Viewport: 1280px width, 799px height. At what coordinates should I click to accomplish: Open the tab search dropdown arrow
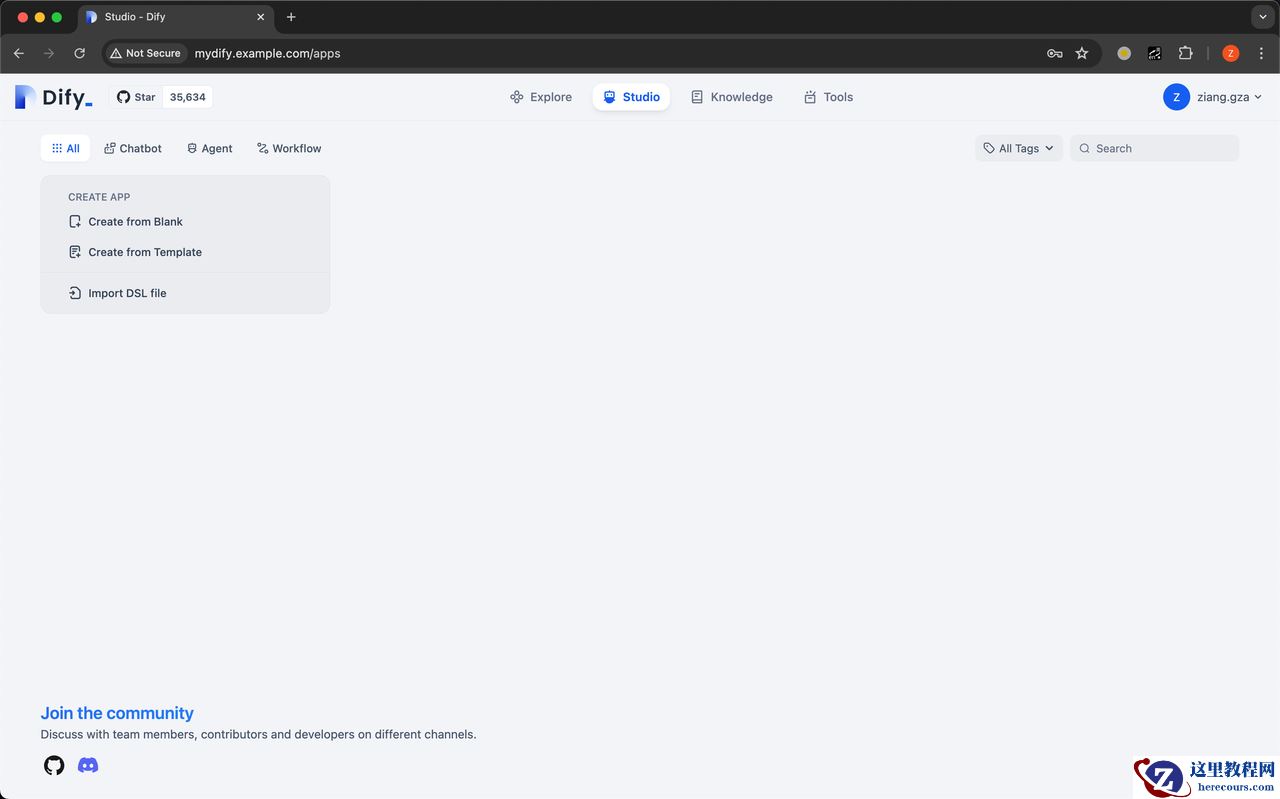tap(1262, 17)
